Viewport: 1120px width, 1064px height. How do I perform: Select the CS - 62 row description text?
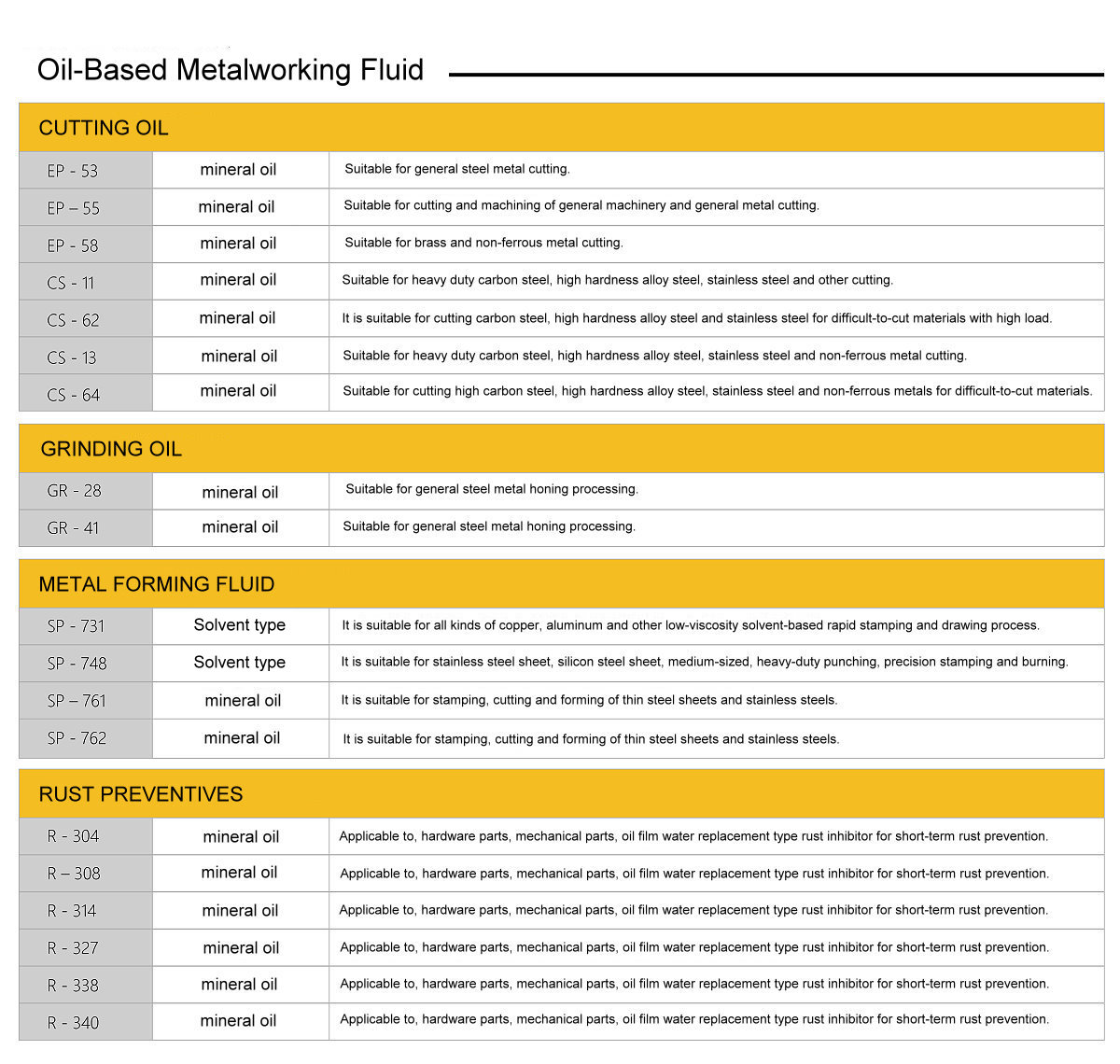[696, 318]
